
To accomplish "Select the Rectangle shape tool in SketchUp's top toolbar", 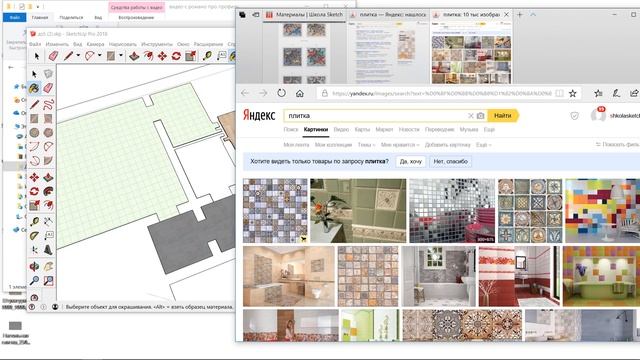I will coord(111,56).
